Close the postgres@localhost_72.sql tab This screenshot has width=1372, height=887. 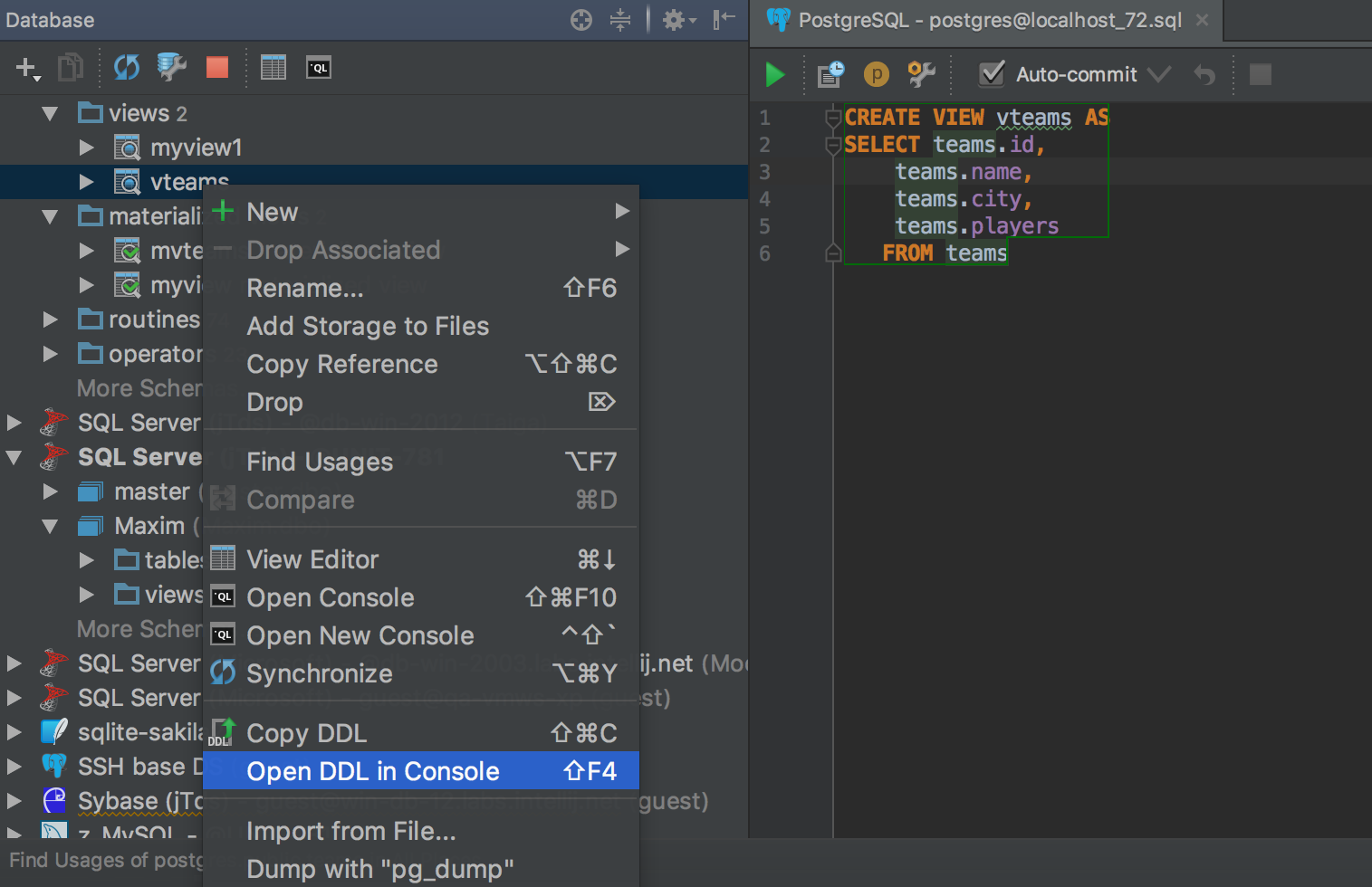[x=1202, y=20]
